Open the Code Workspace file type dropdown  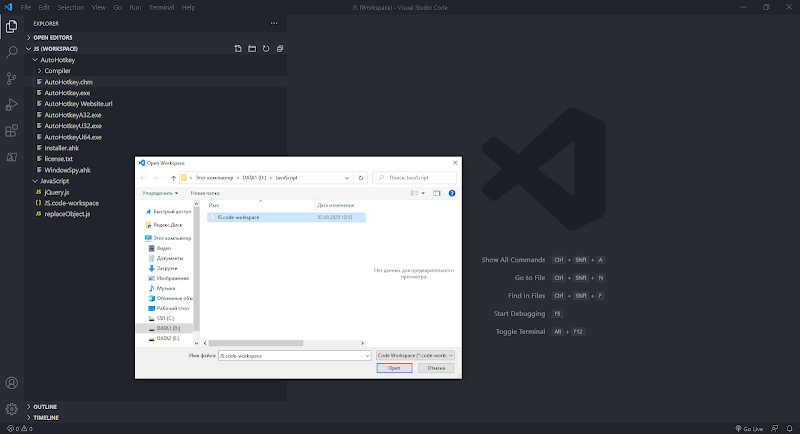[415, 355]
